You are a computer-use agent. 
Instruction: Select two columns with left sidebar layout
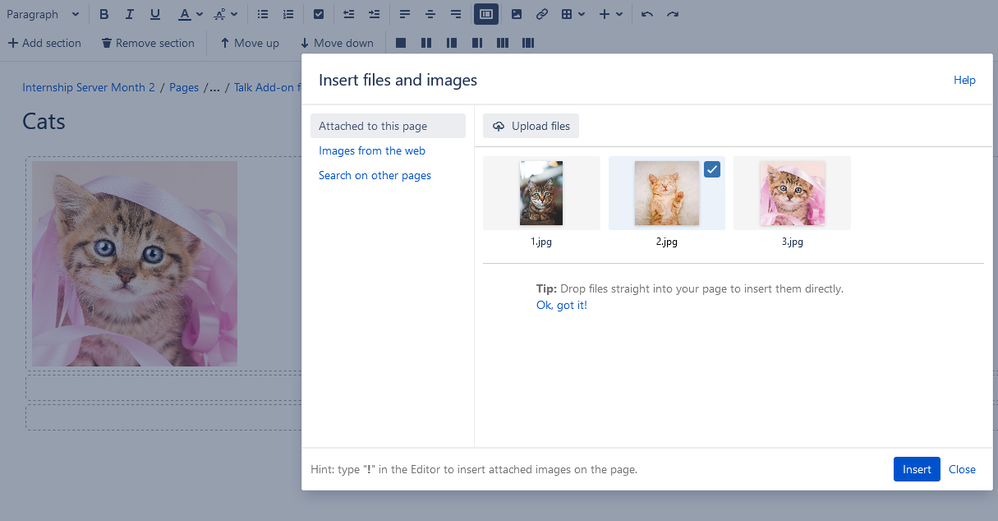[452, 43]
